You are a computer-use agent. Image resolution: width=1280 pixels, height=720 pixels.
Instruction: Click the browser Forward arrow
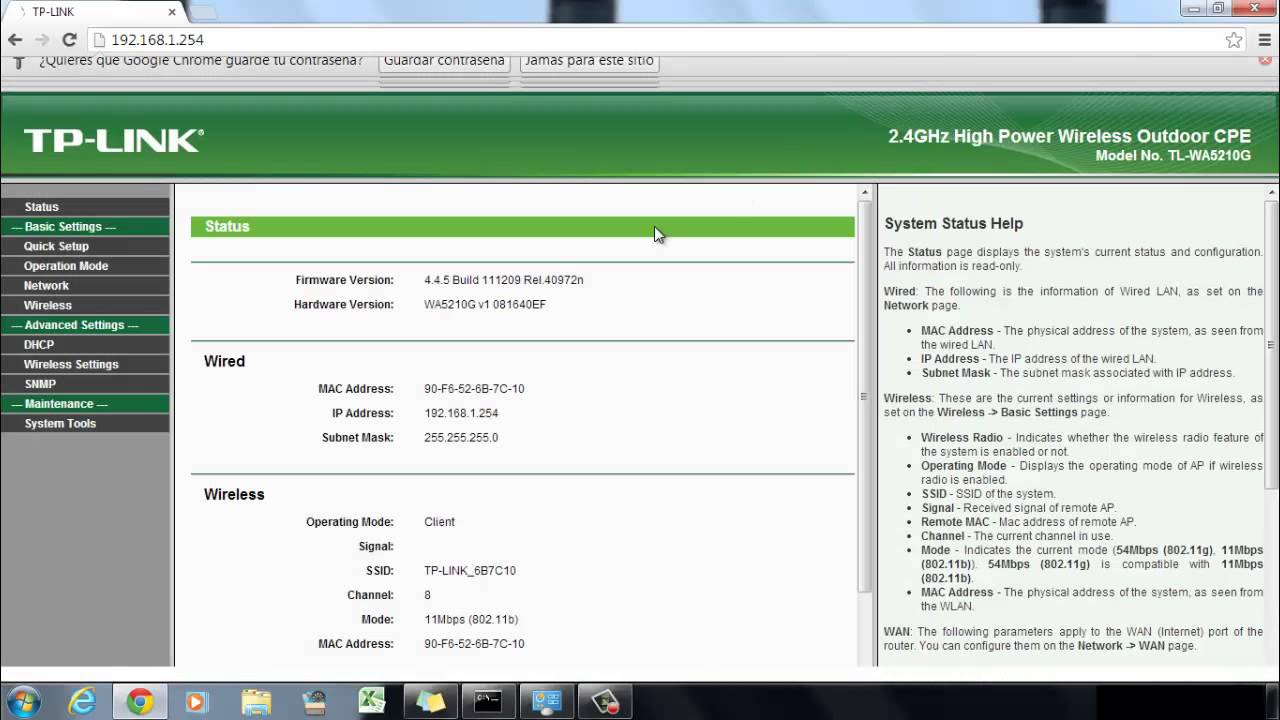[42, 40]
